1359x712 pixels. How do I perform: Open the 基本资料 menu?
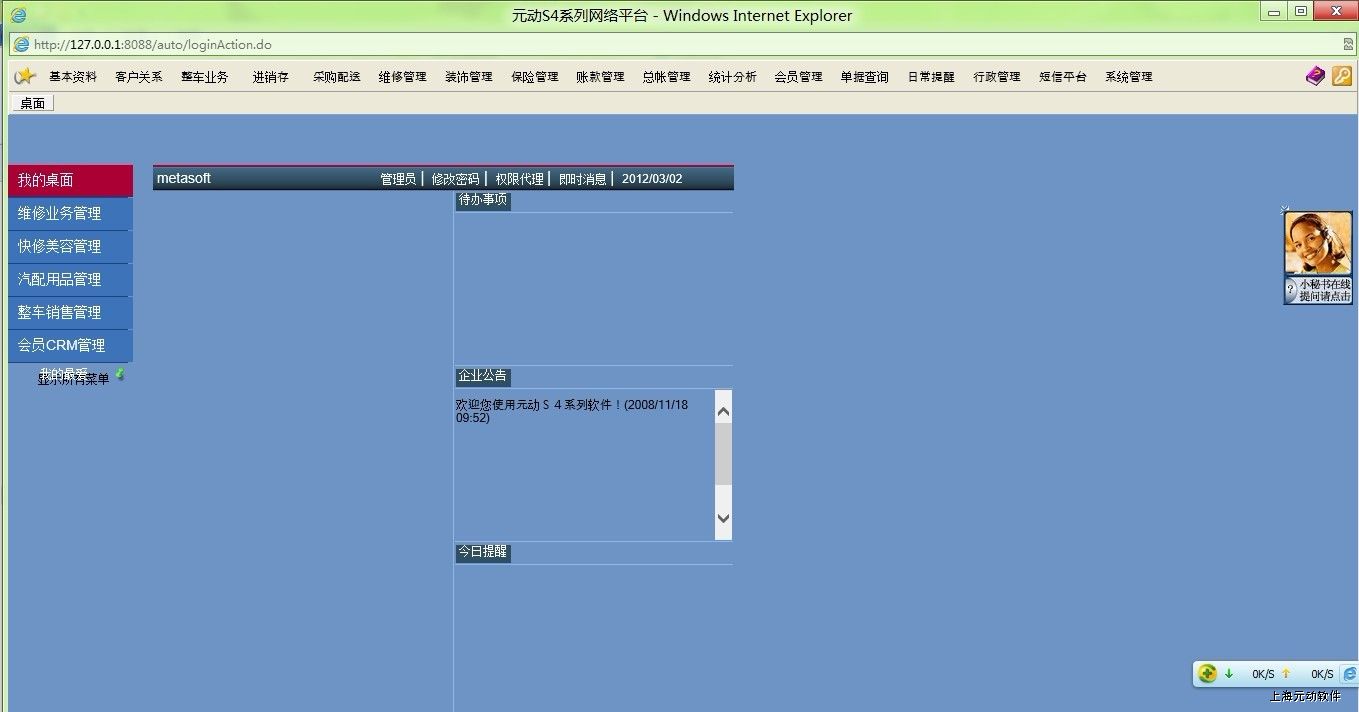point(73,77)
